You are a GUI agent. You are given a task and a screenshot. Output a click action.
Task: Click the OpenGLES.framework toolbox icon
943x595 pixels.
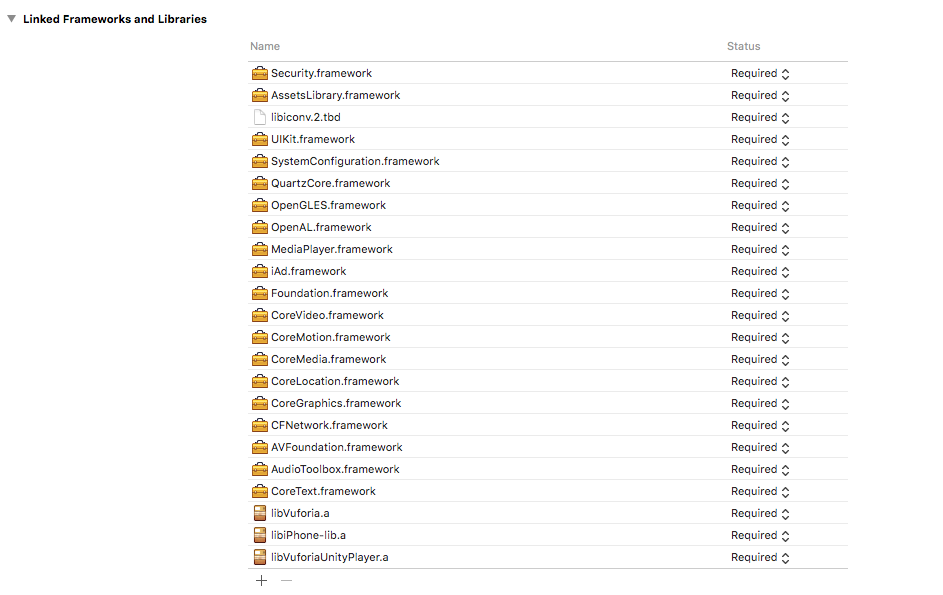(260, 205)
